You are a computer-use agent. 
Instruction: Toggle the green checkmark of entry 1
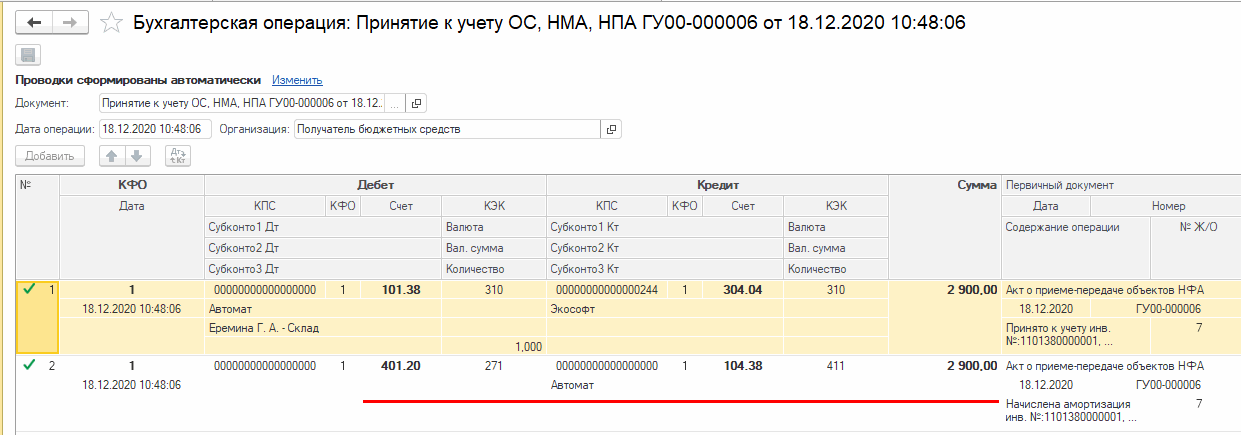pyautogui.click(x=30, y=289)
